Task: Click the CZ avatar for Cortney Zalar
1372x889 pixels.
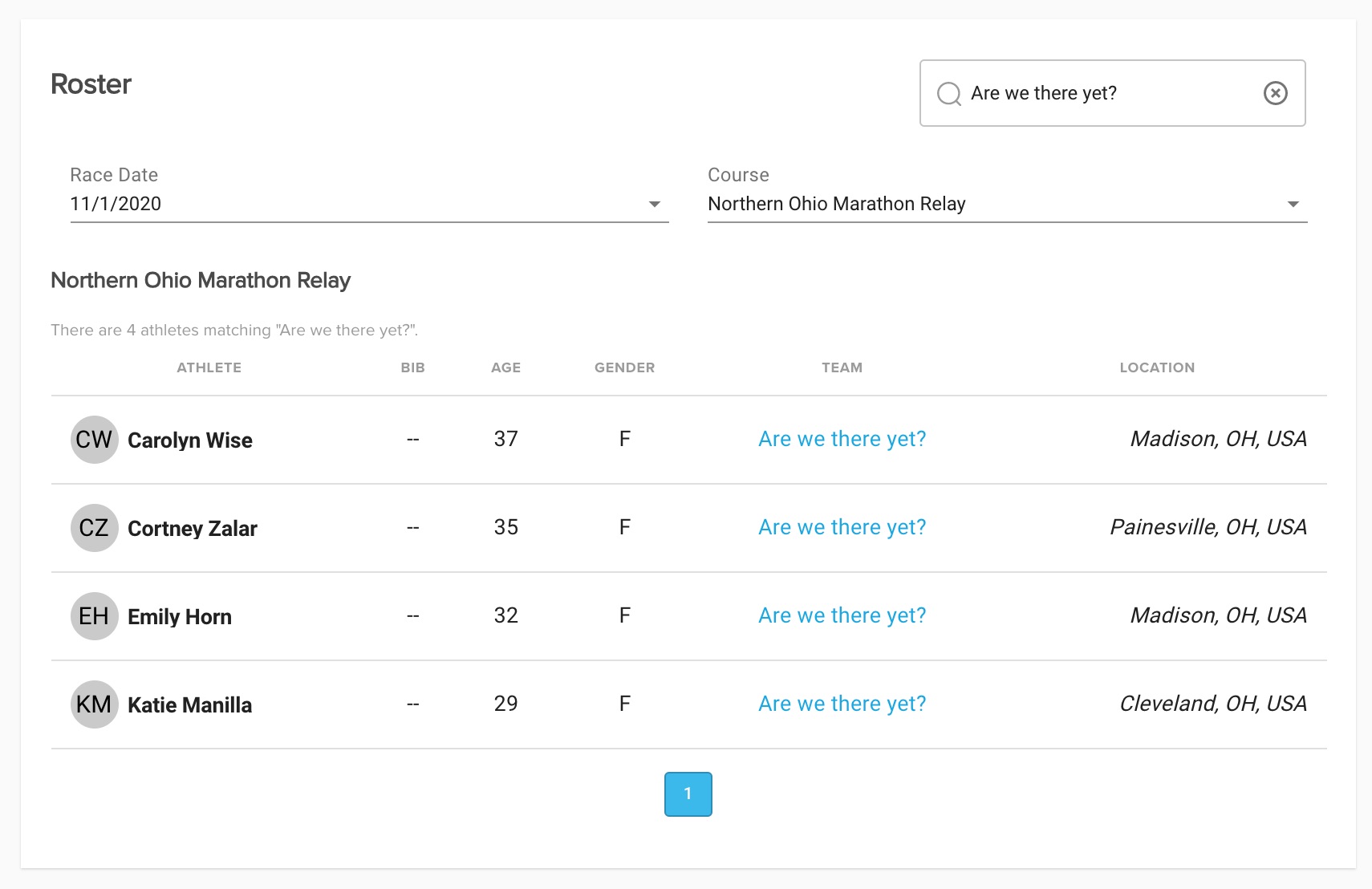Action: (95, 528)
